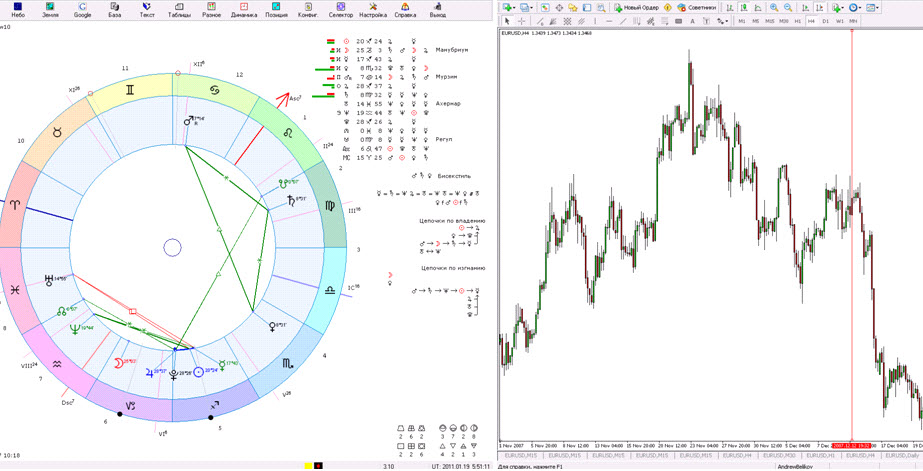Viewport: 923px width, 471px height.
Task: Click the Советники (Experts) button
Action: [696, 7]
